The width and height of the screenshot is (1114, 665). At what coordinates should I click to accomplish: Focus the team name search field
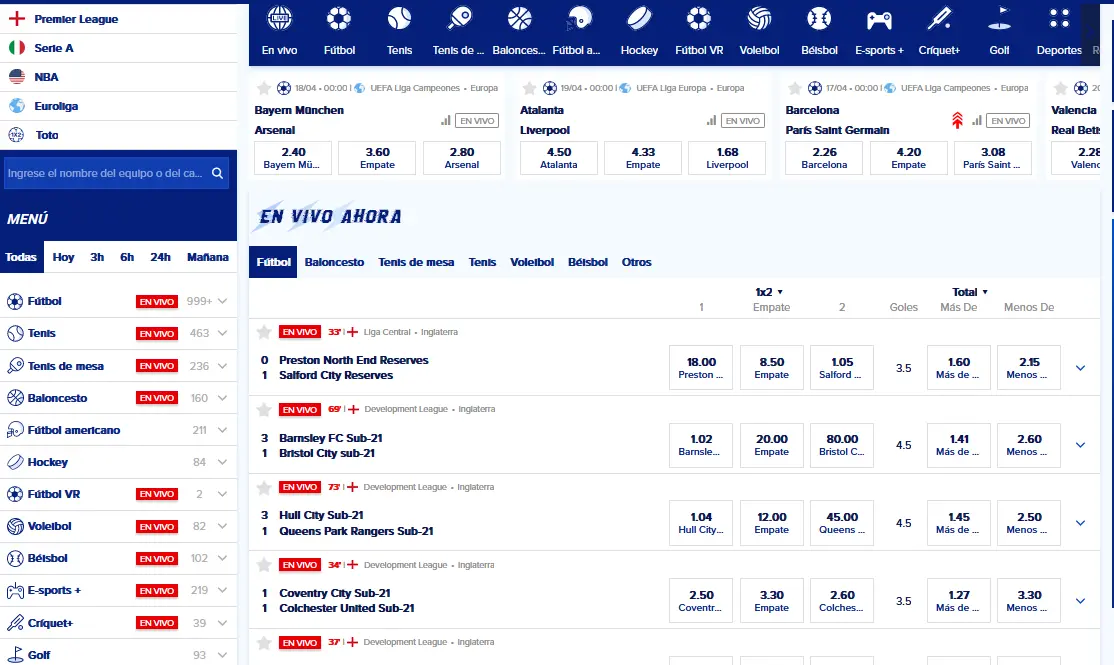click(x=105, y=173)
